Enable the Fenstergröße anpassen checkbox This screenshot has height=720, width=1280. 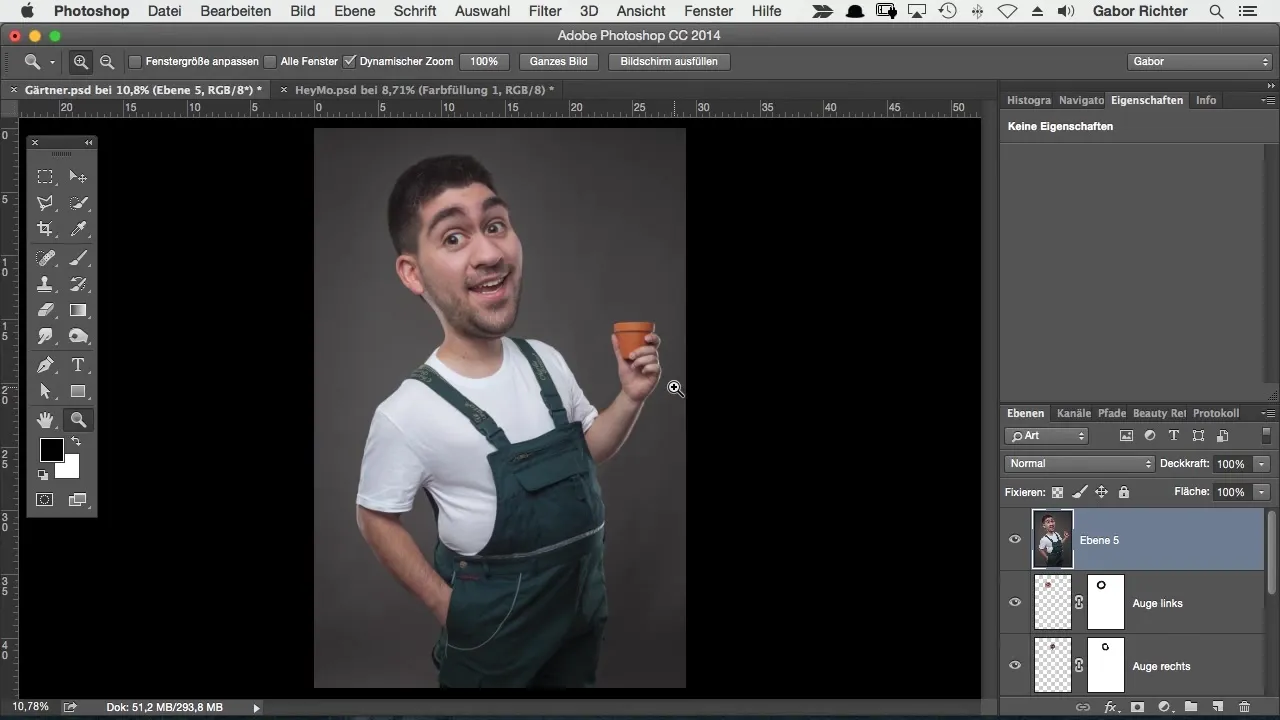(x=135, y=62)
